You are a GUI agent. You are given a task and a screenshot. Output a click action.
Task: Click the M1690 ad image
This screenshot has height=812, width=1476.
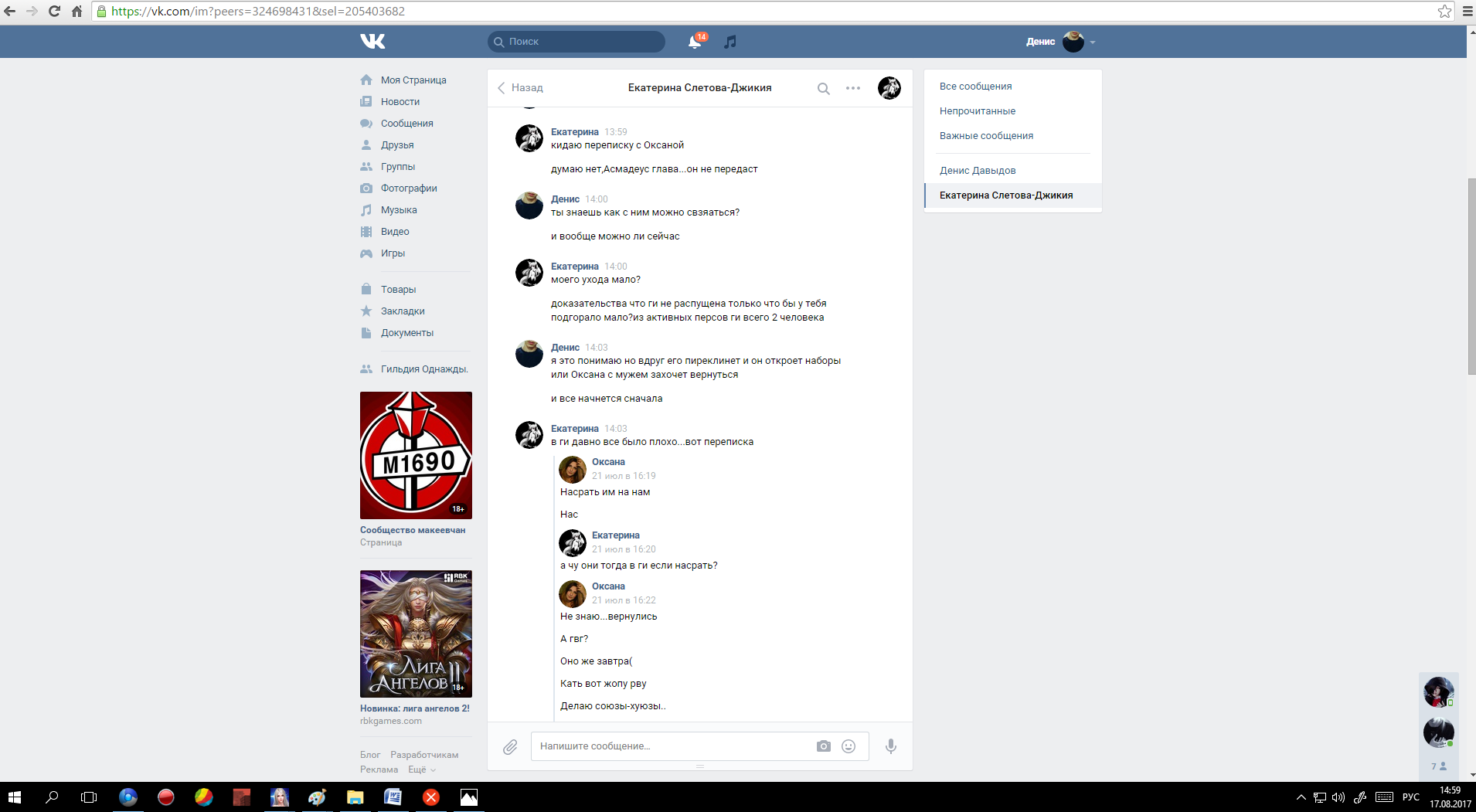(x=416, y=455)
